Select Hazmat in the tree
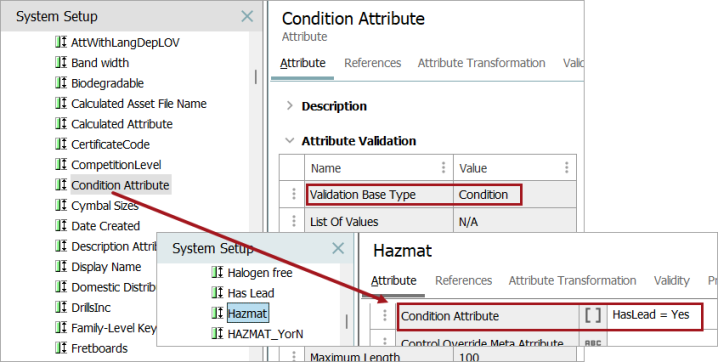The image size is (718, 362). [x=247, y=314]
